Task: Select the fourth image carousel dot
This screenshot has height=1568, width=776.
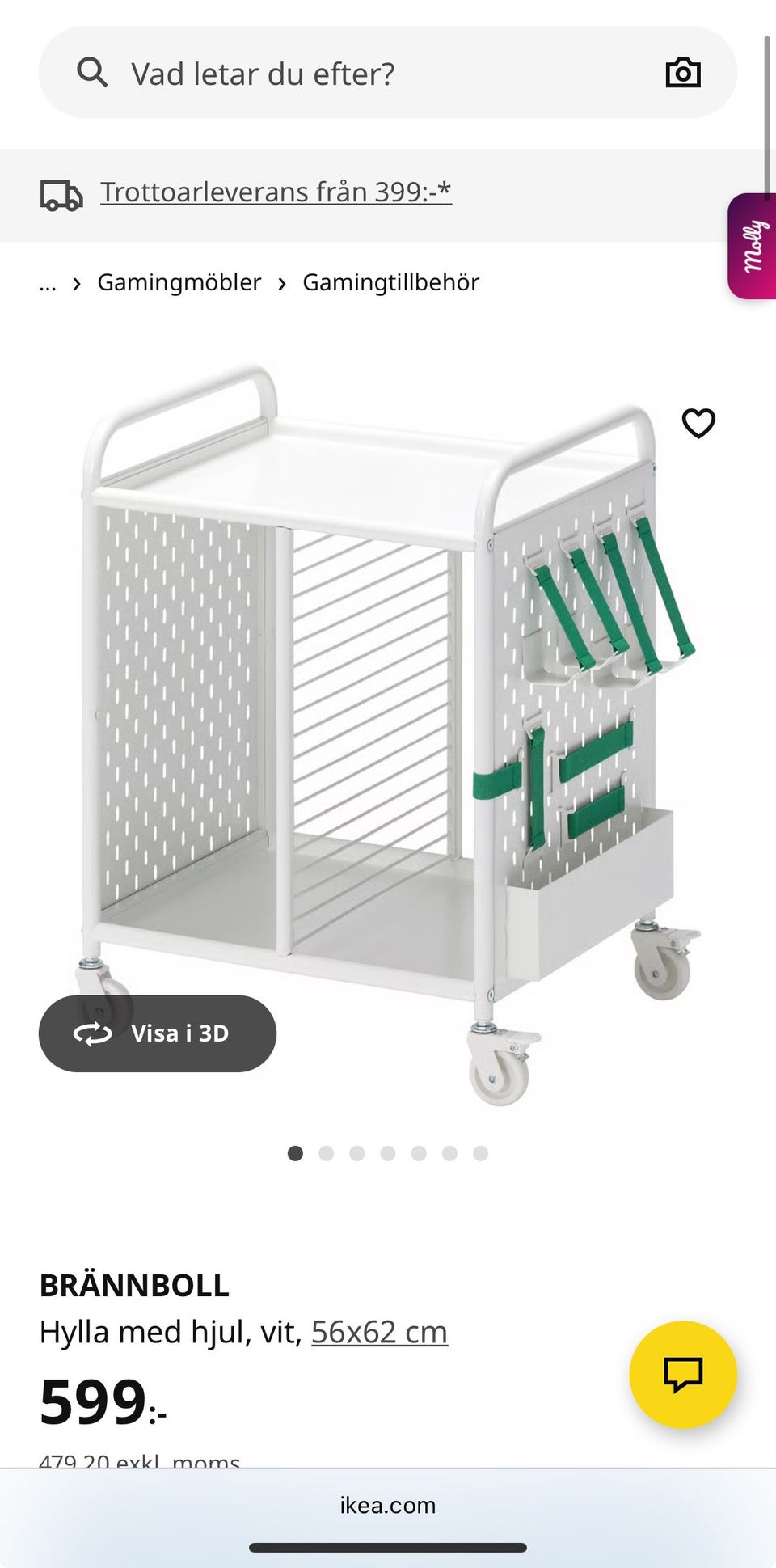Action: pos(388,1153)
